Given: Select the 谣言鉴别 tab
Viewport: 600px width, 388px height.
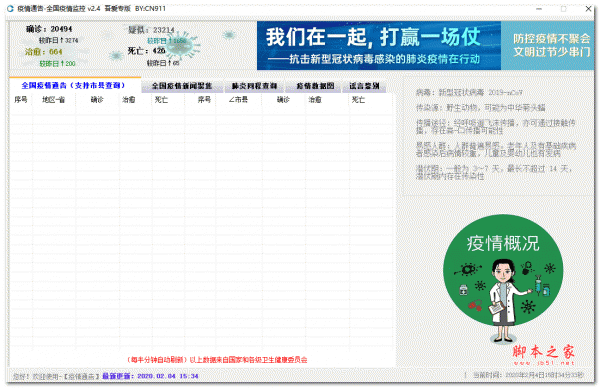Looking at the screenshot, I should tap(364, 86).
